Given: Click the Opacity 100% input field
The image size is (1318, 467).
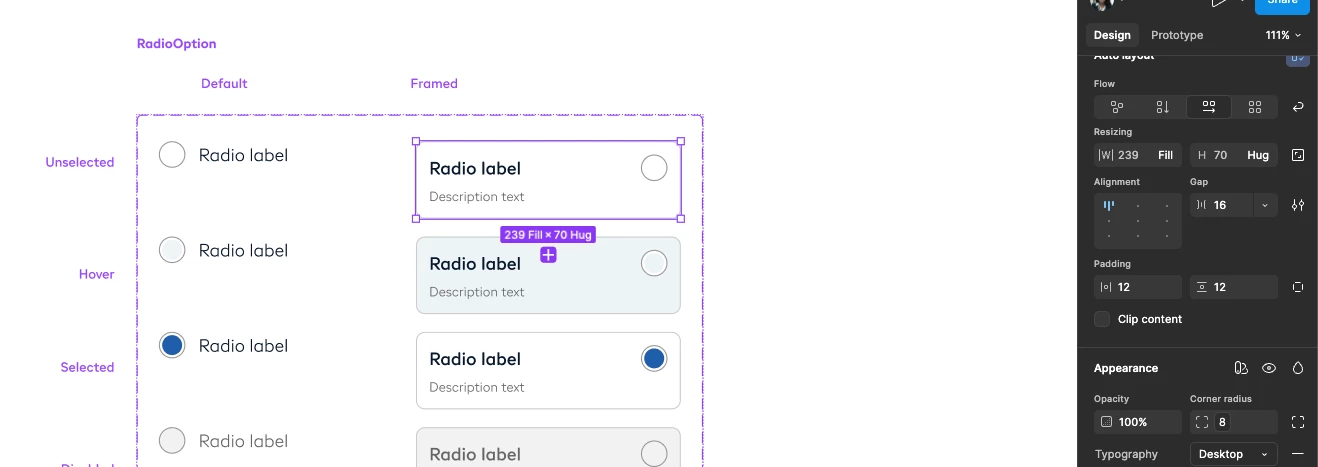Looking at the screenshot, I should point(1137,422).
